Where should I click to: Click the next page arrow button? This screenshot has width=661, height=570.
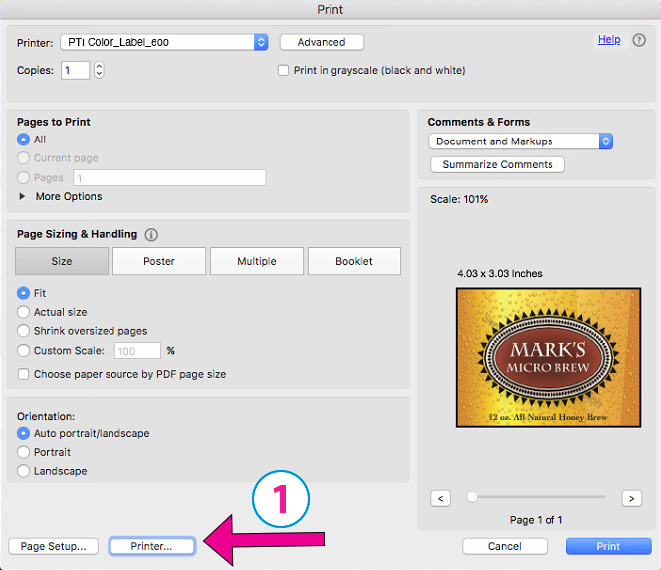[x=631, y=498]
